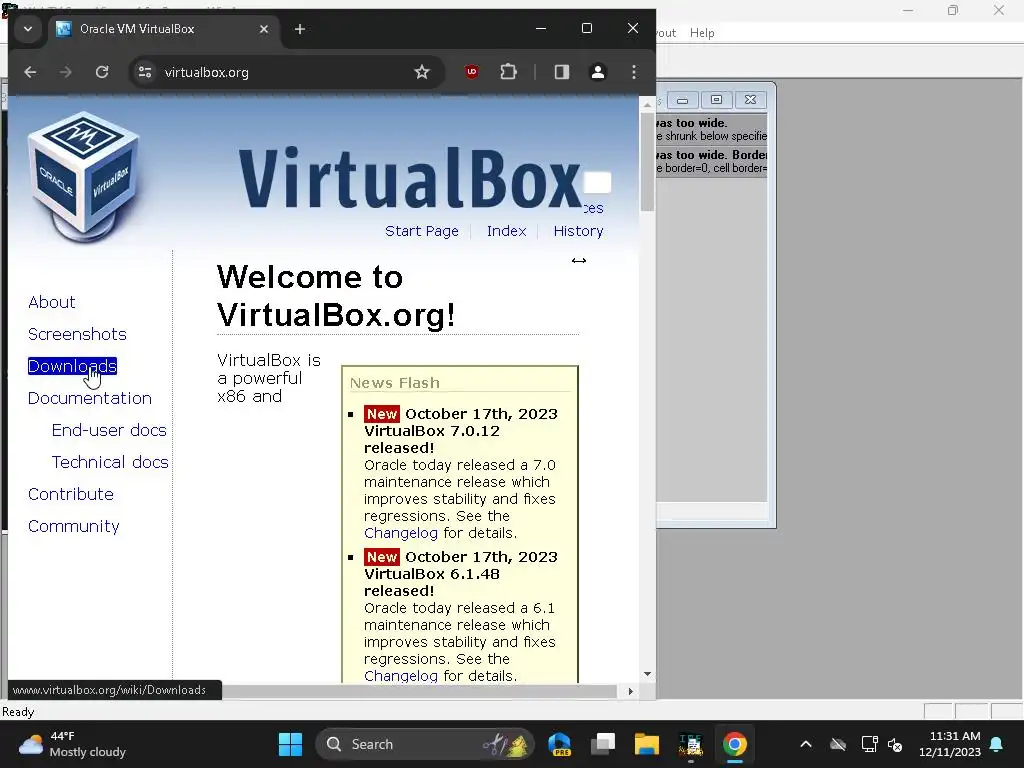Open the weather widget showing 44°F

click(x=72, y=744)
